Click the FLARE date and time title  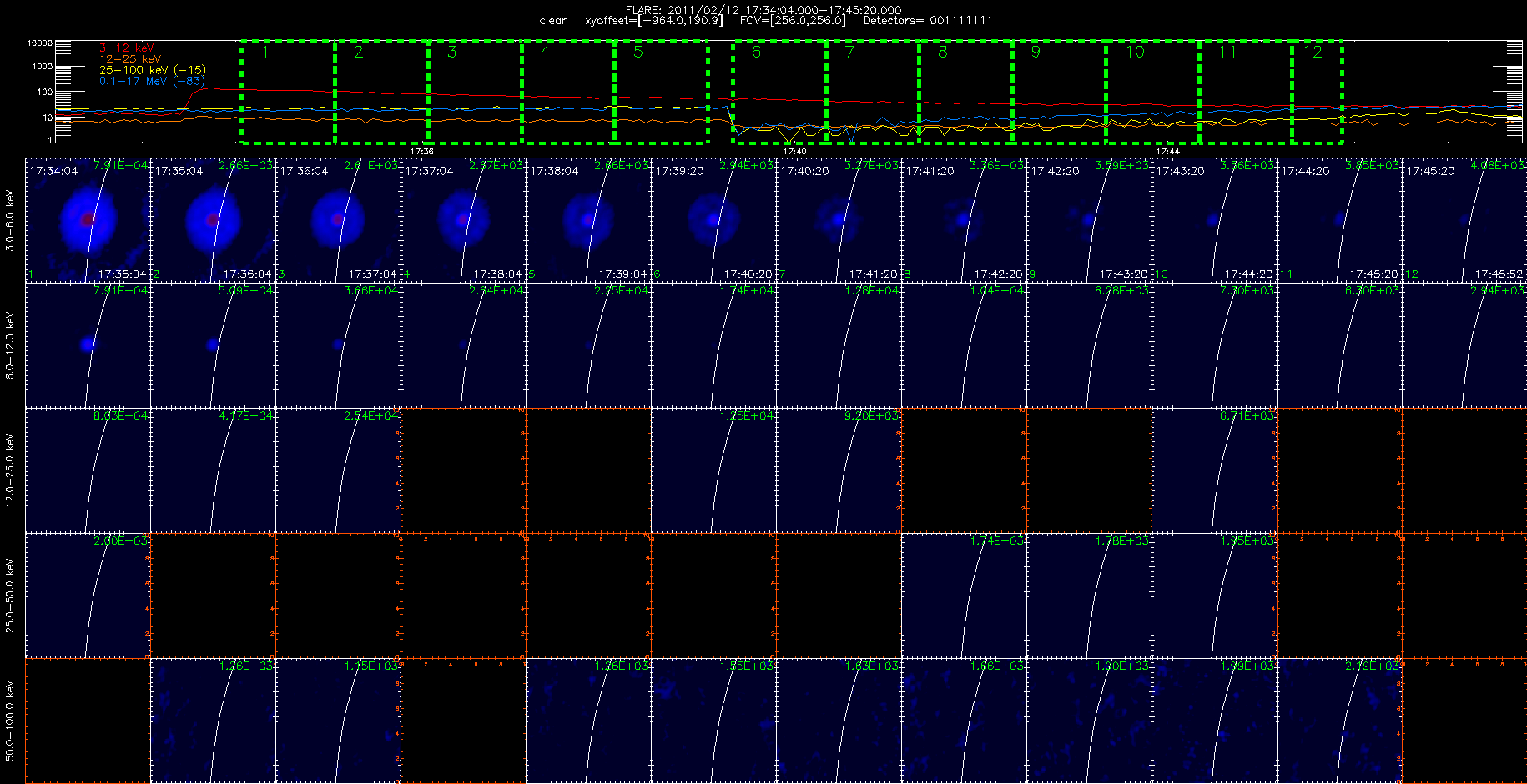(x=763, y=10)
